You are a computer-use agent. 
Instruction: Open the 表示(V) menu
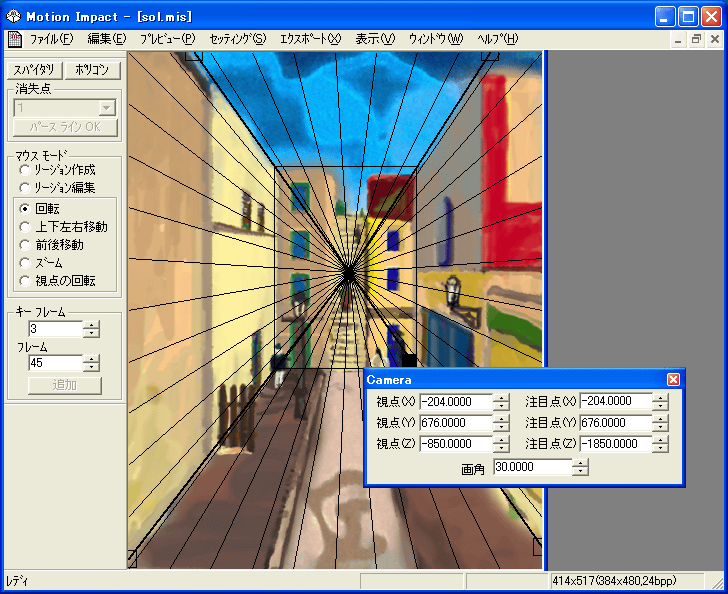point(375,39)
